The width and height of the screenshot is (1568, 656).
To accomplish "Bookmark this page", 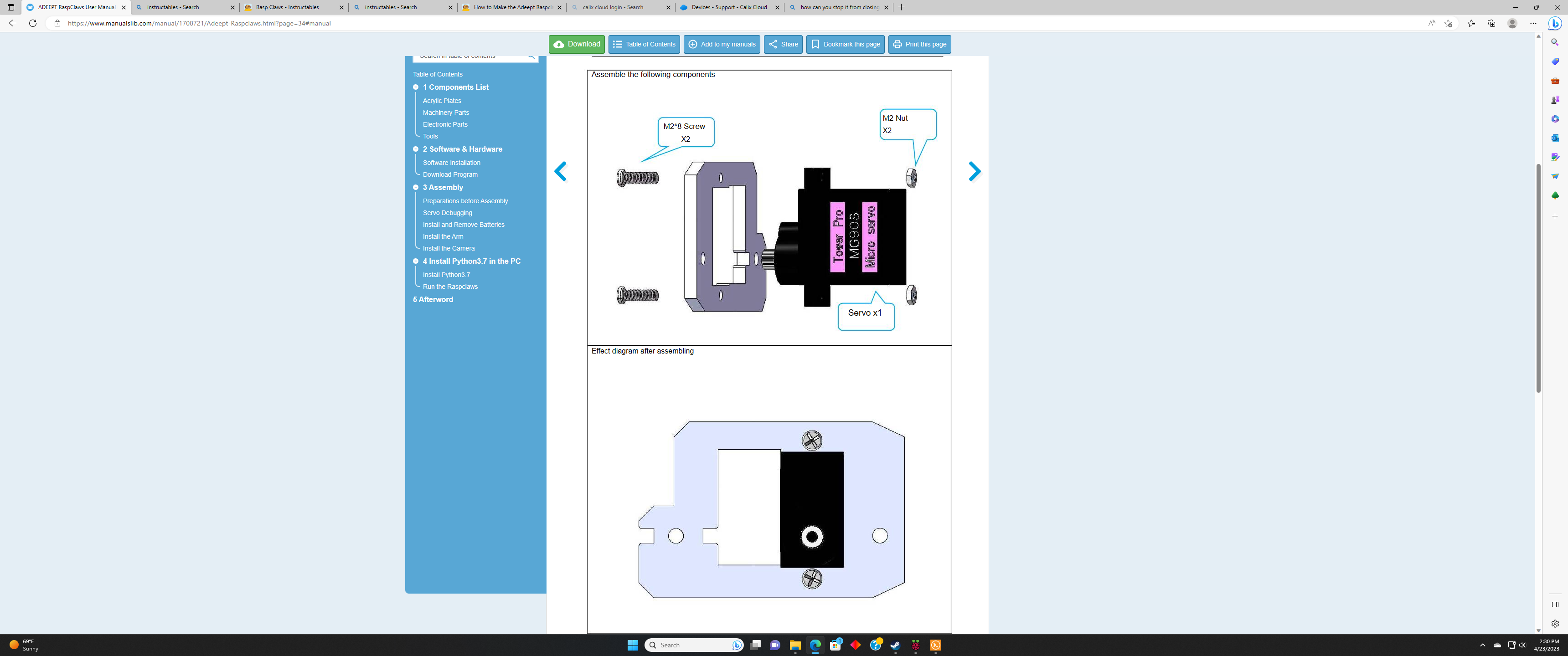I will pyautogui.click(x=845, y=44).
